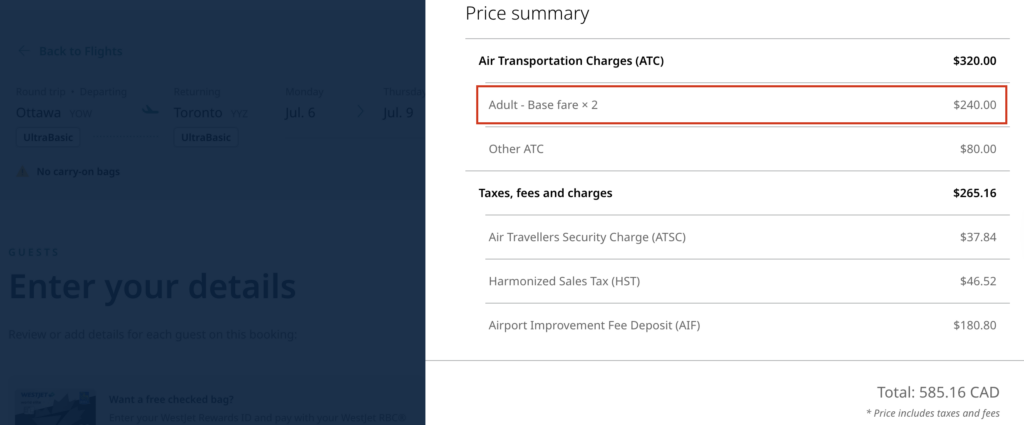Open the free checked bag promo image
The width and height of the screenshot is (1024, 425).
52,405
